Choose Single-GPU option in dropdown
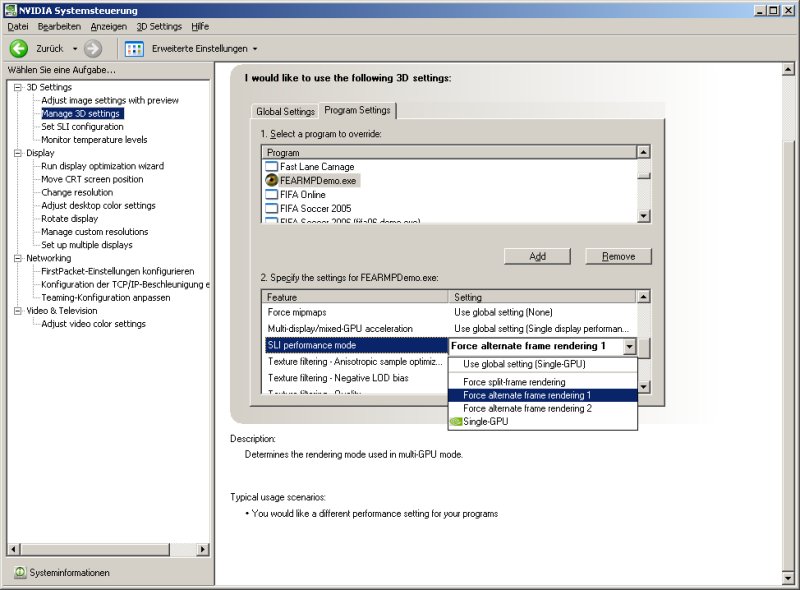This screenshot has width=800, height=590. click(x=542, y=422)
